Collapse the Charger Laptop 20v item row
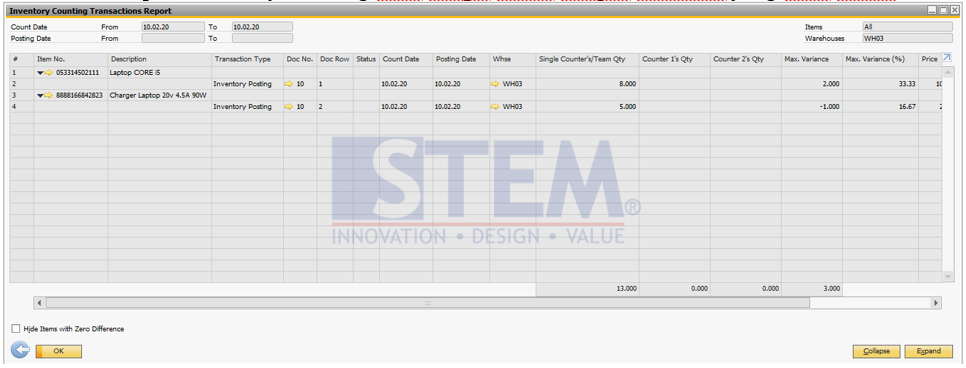966x368 pixels. pyautogui.click(x=40, y=96)
